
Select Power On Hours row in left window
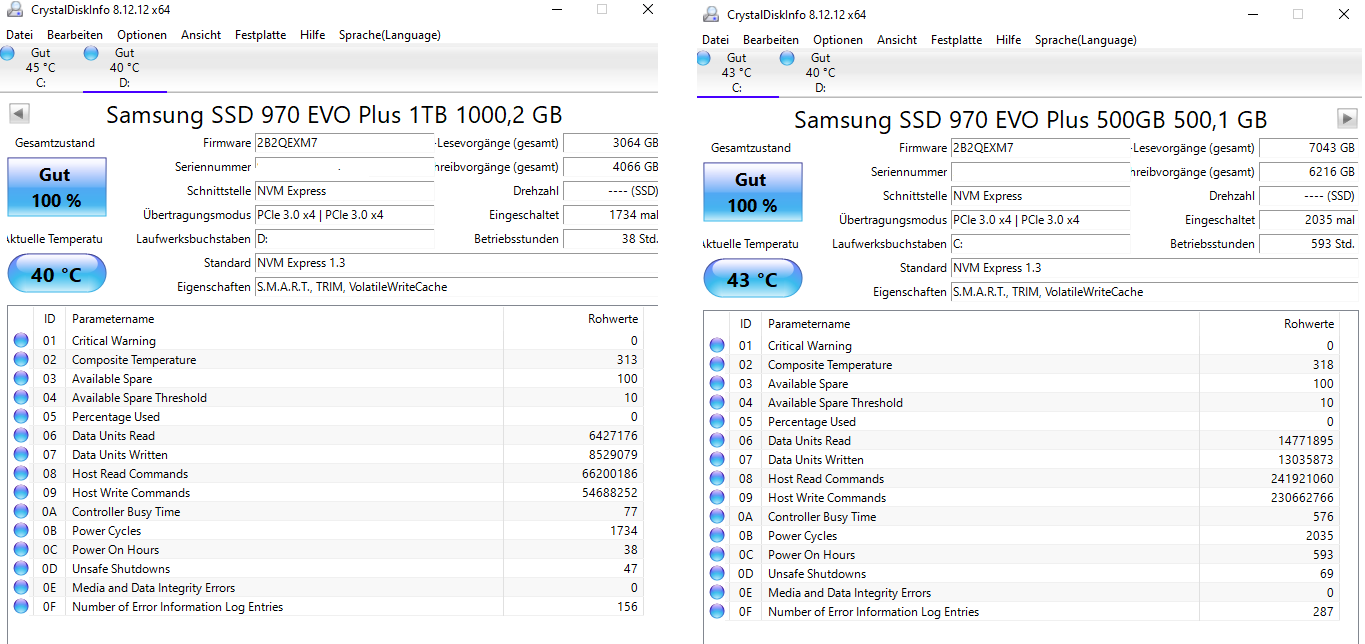click(325, 550)
